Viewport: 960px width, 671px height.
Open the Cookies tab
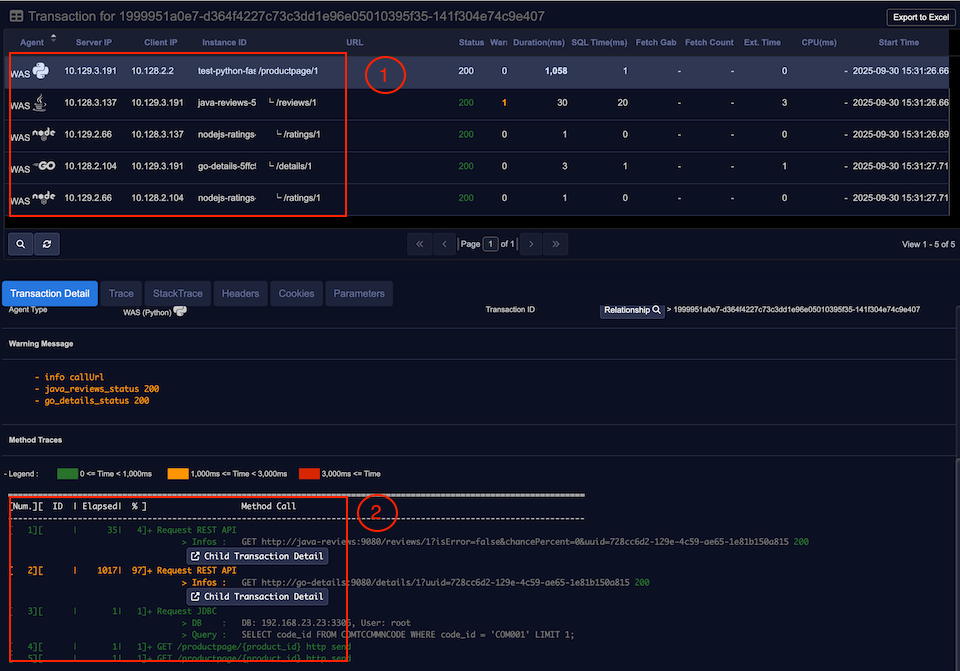coord(296,294)
